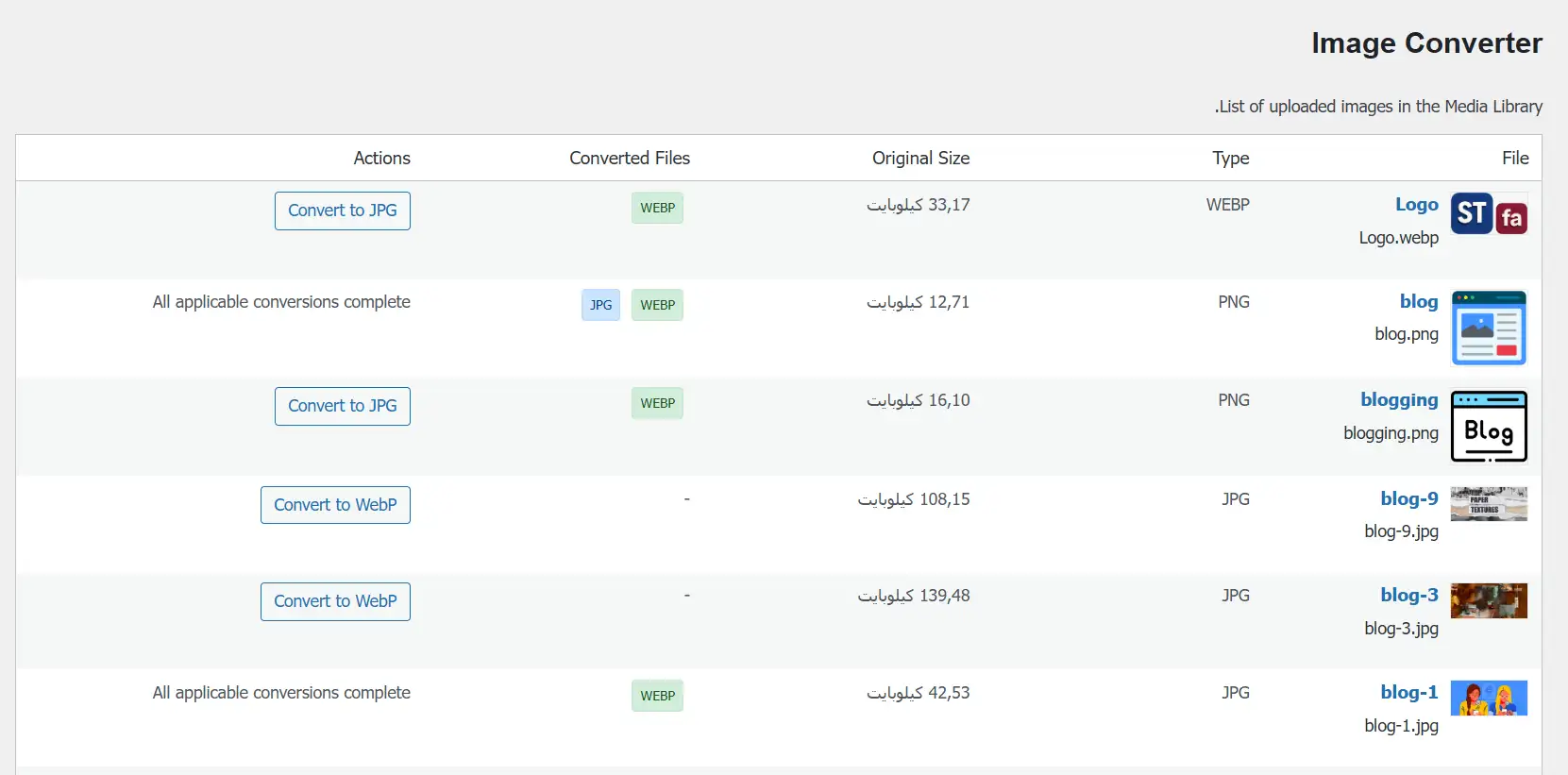1568x775 pixels.
Task: Click conversions complete text in blog-1.jpg row
Action: click(281, 693)
